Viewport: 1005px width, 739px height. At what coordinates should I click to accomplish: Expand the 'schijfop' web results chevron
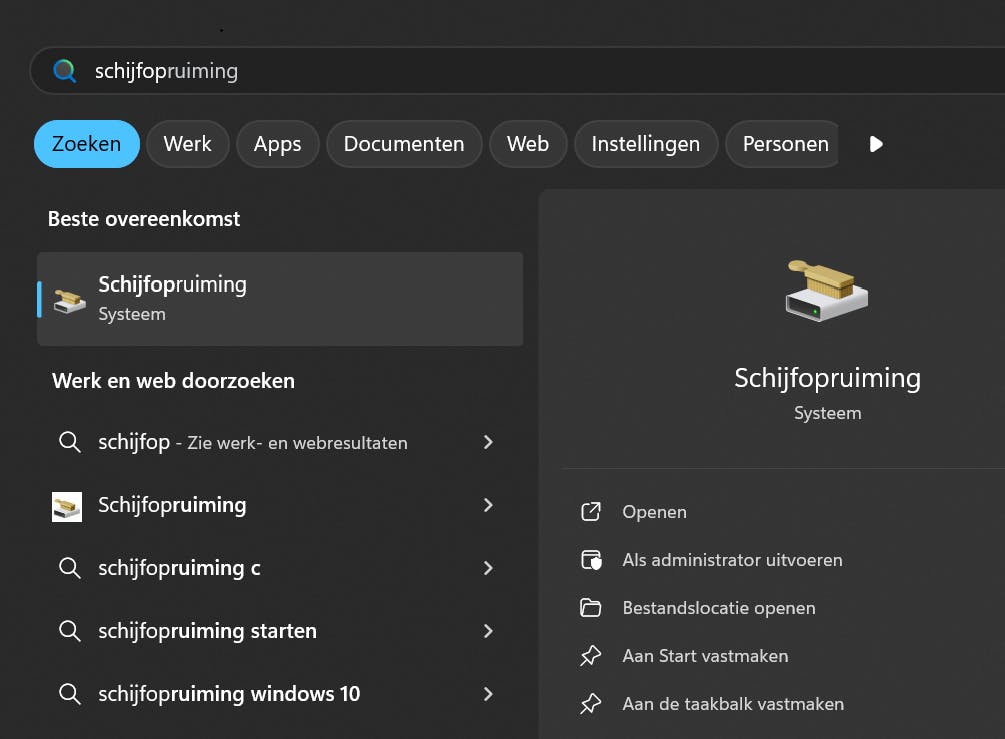[488, 442]
